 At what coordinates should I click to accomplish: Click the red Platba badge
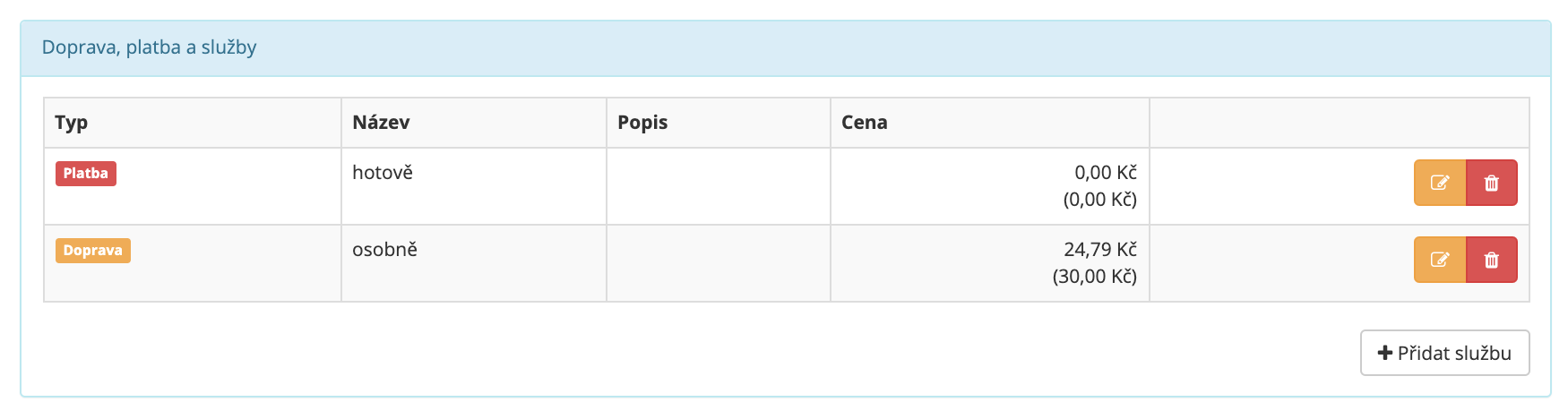click(x=86, y=174)
